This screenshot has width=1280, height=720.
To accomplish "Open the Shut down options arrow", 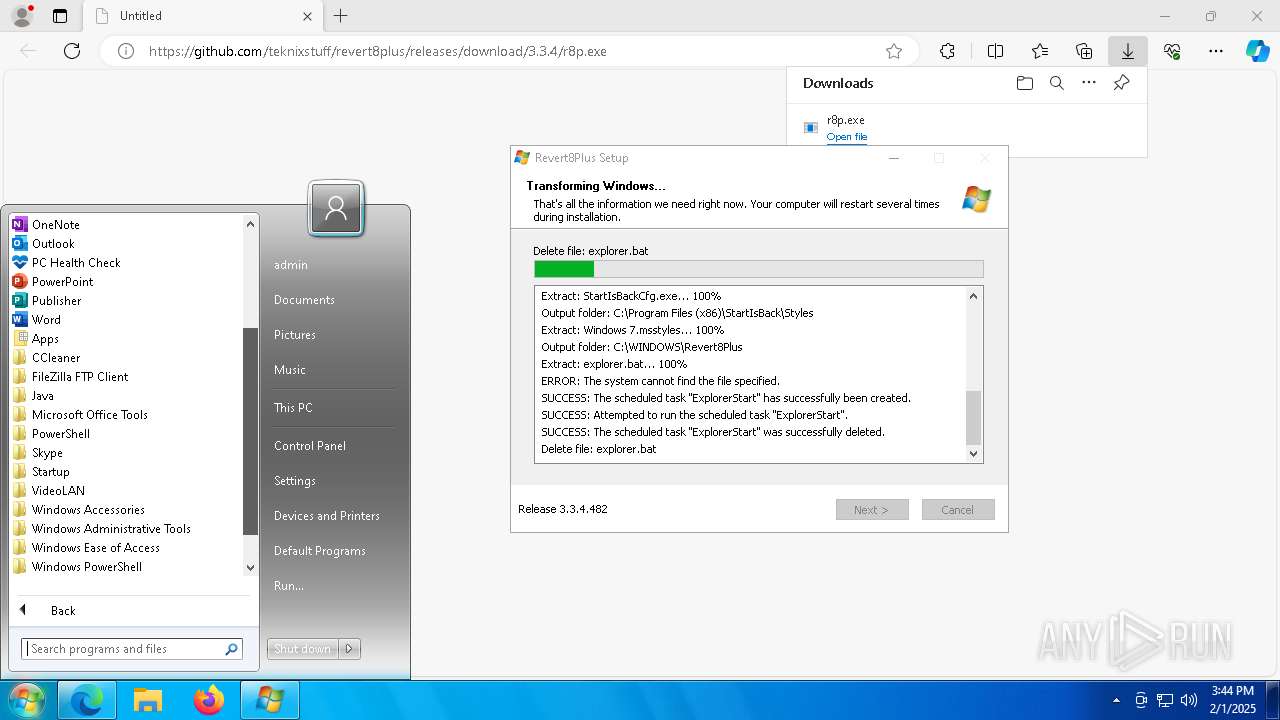I will 349,649.
